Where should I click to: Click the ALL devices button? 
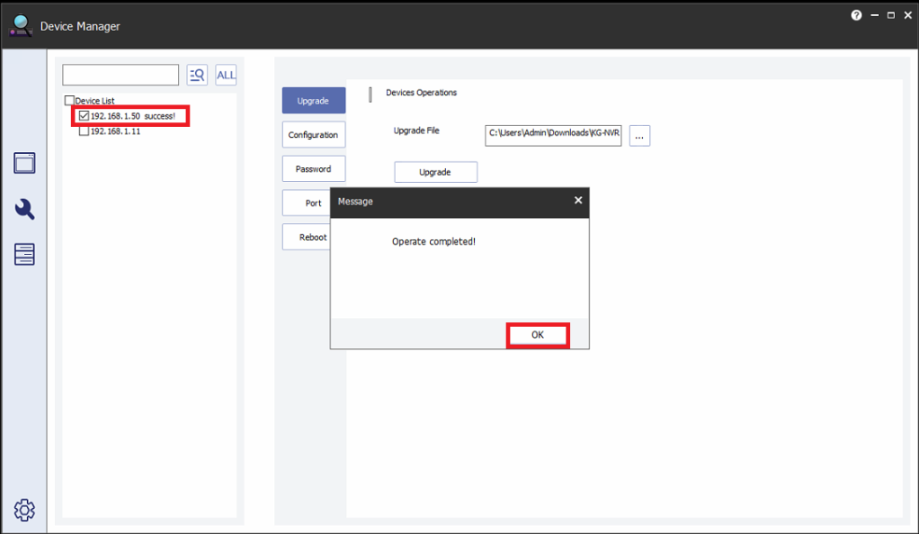point(226,75)
